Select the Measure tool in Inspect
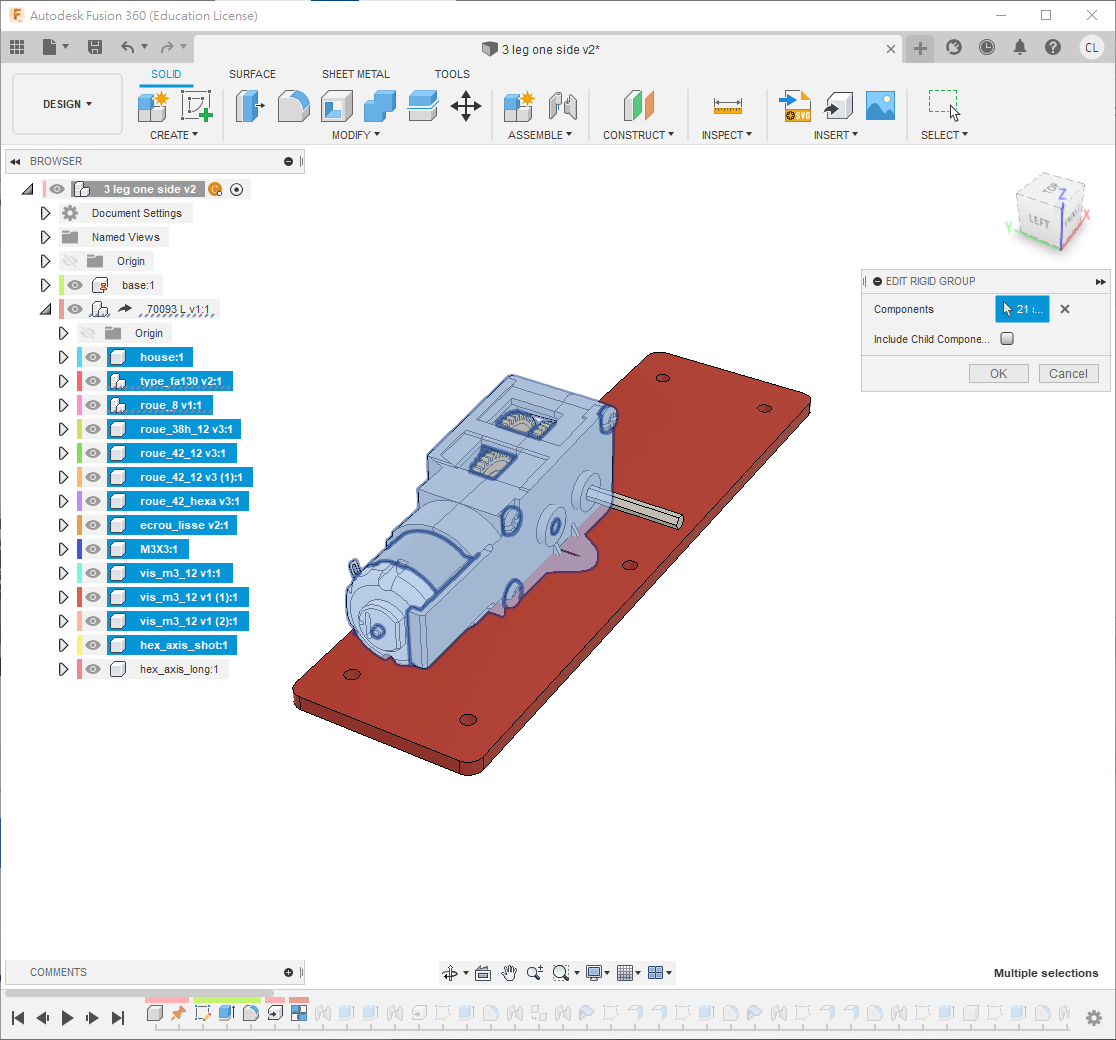This screenshot has height=1040, width=1116. coord(727,106)
